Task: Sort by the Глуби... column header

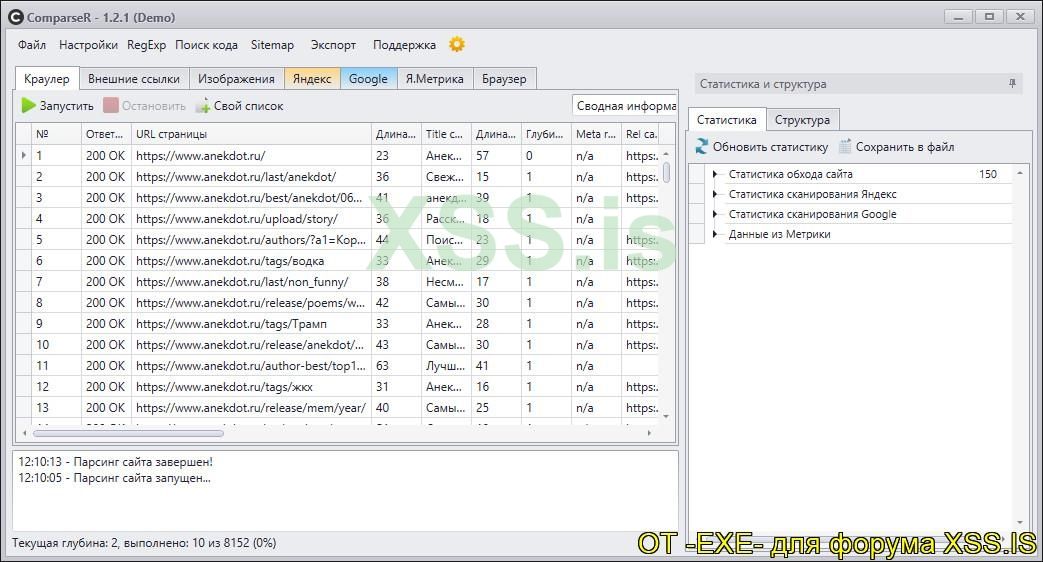Action: (x=545, y=134)
